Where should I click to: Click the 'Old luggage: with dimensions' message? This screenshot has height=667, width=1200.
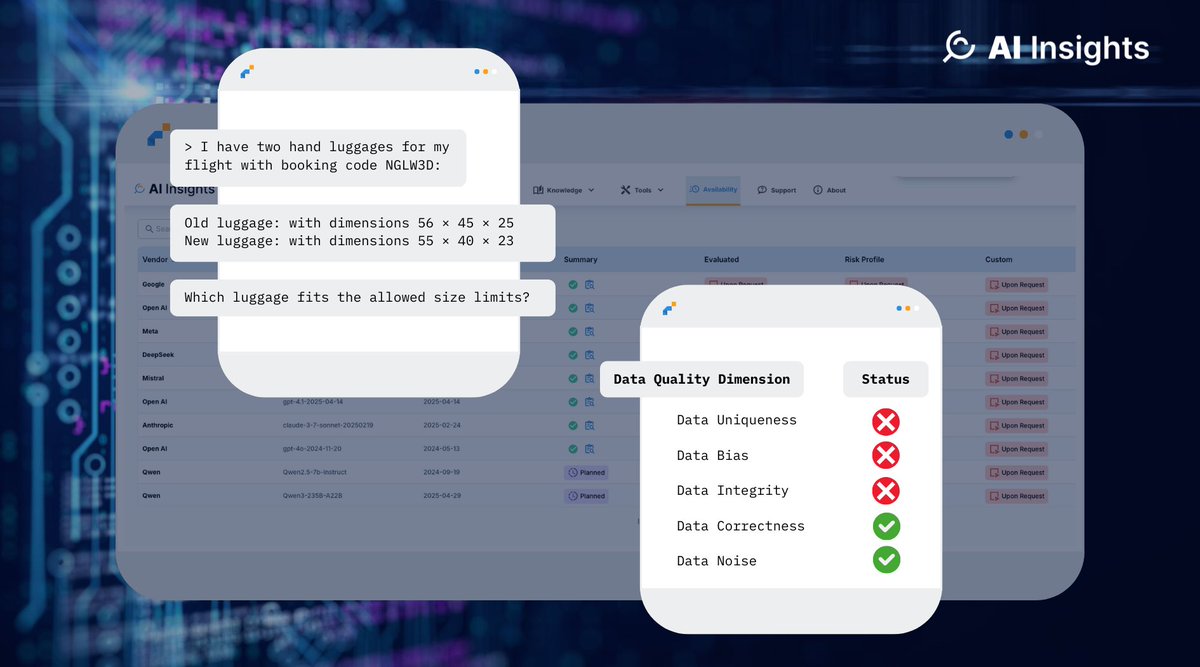click(362, 232)
